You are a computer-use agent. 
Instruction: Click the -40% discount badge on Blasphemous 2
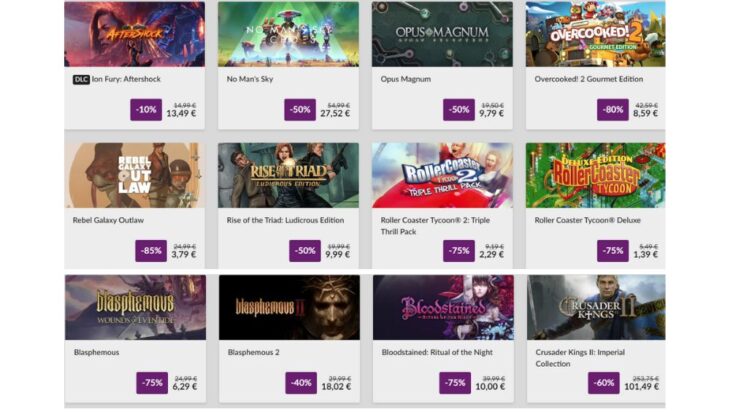[301, 383]
